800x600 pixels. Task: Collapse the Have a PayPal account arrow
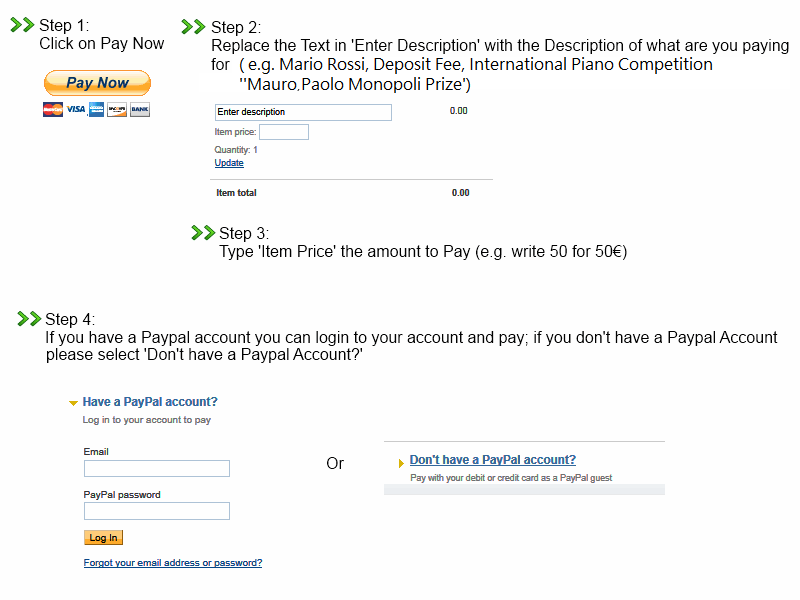point(73,403)
